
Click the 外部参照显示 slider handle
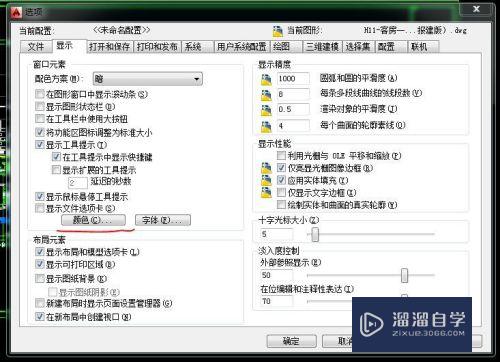pyautogui.click(x=404, y=275)
